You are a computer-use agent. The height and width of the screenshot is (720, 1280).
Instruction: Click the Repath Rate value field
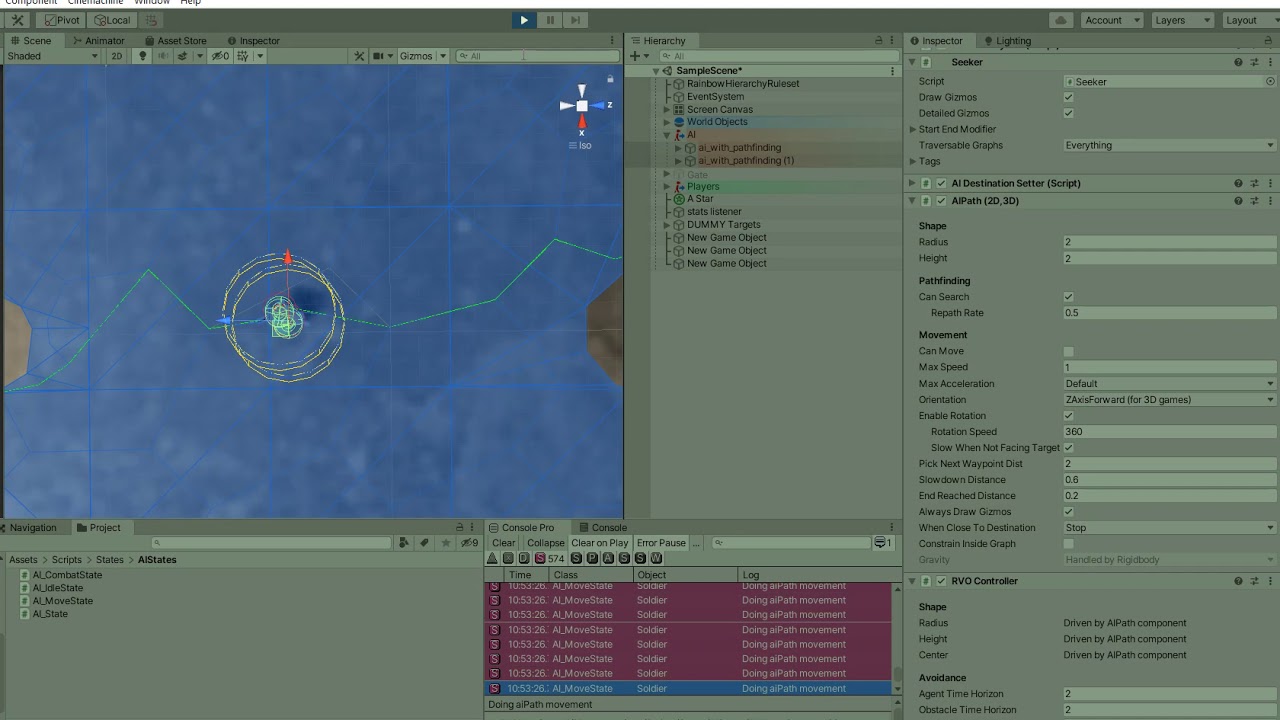(1169, 313)
